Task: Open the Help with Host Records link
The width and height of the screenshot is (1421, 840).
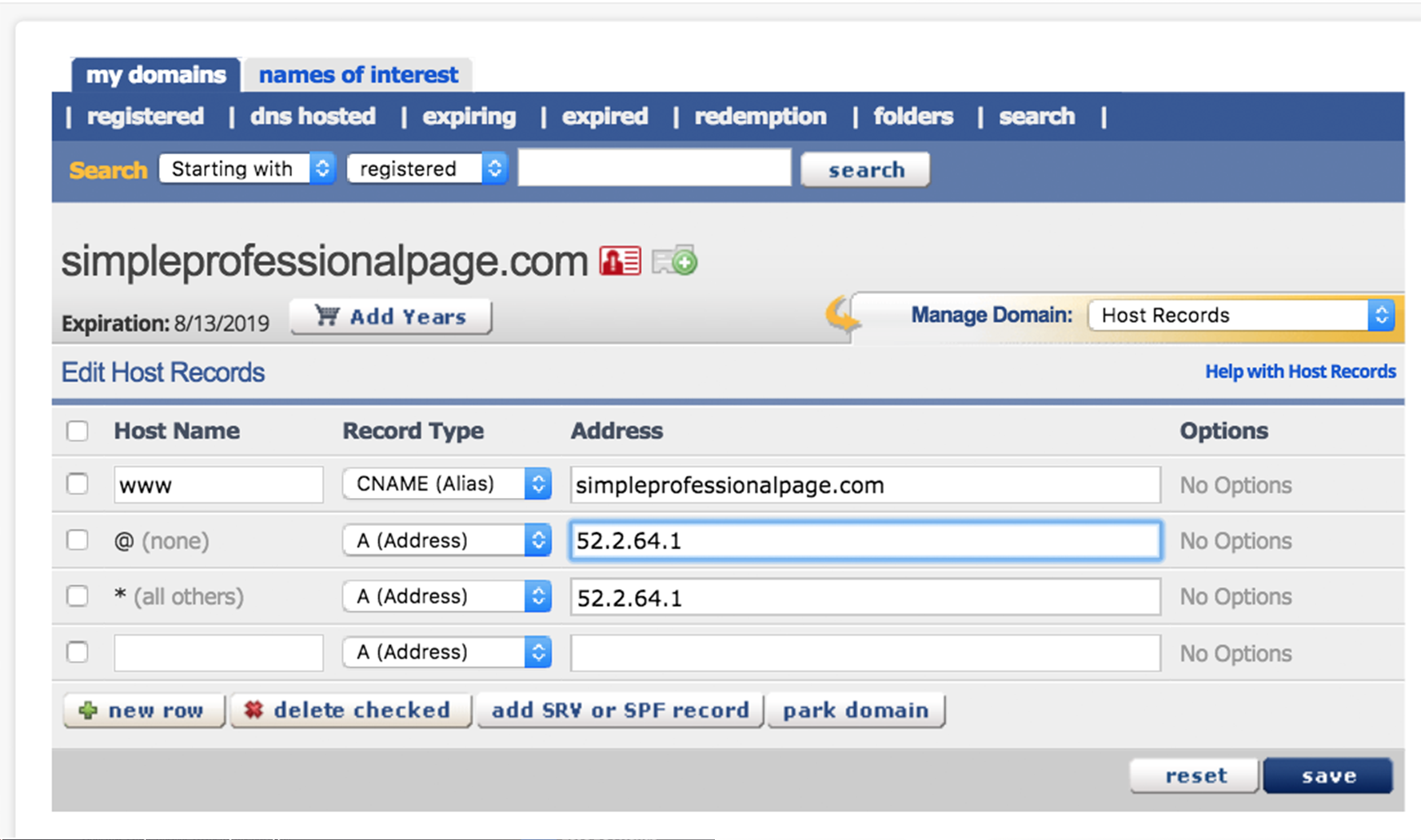Action: [1300, 372]
